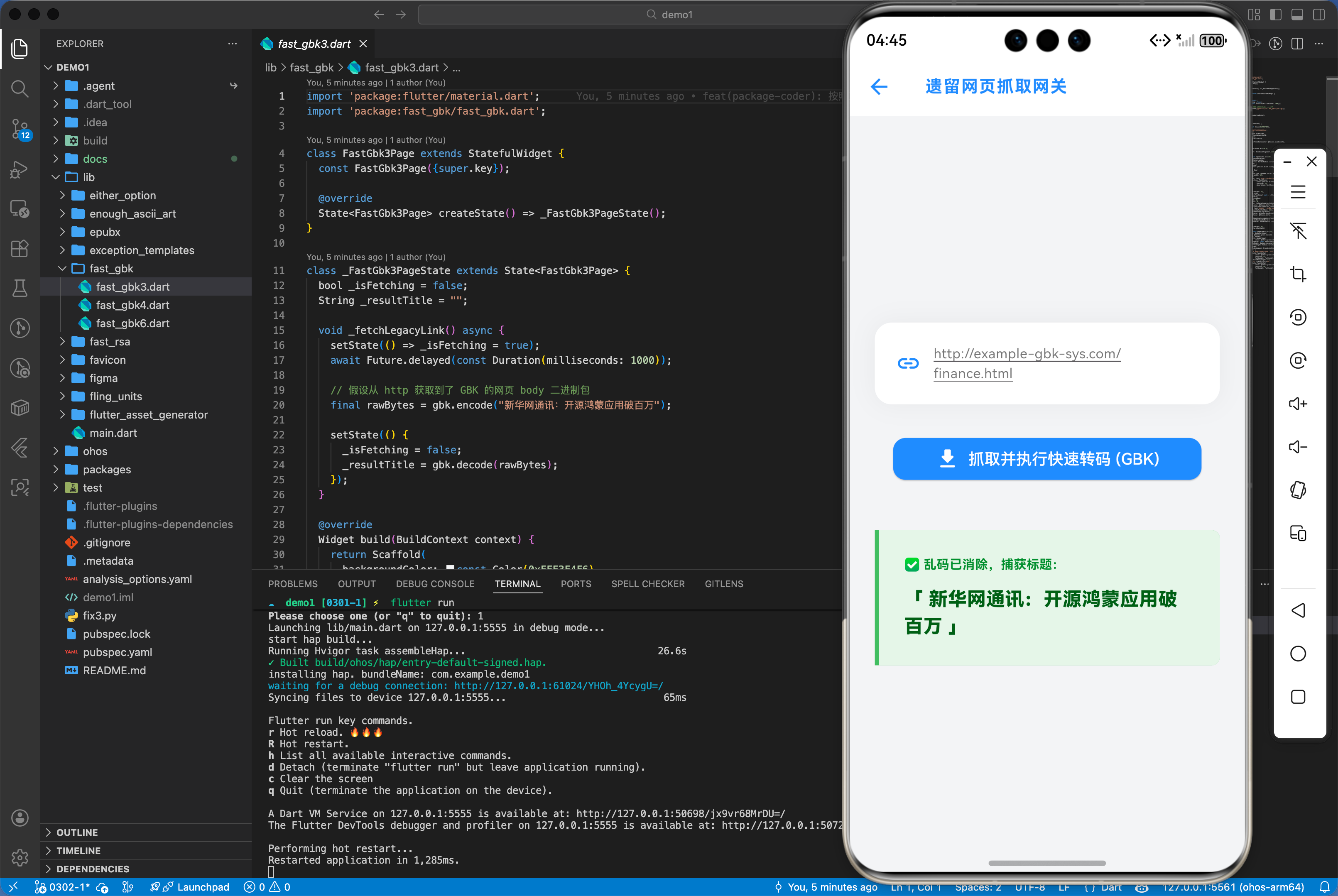1338x896 pixels.
Task: Toggle the bottom panel layout icon
Action: coord(1297,15)
